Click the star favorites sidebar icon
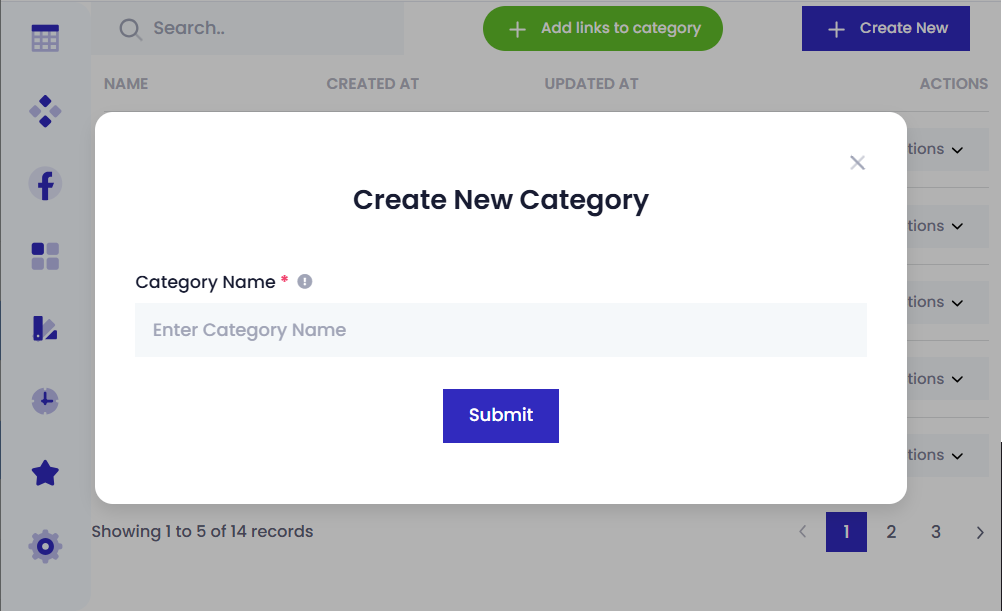1002x611 pixels. click(x=45, y=473)
